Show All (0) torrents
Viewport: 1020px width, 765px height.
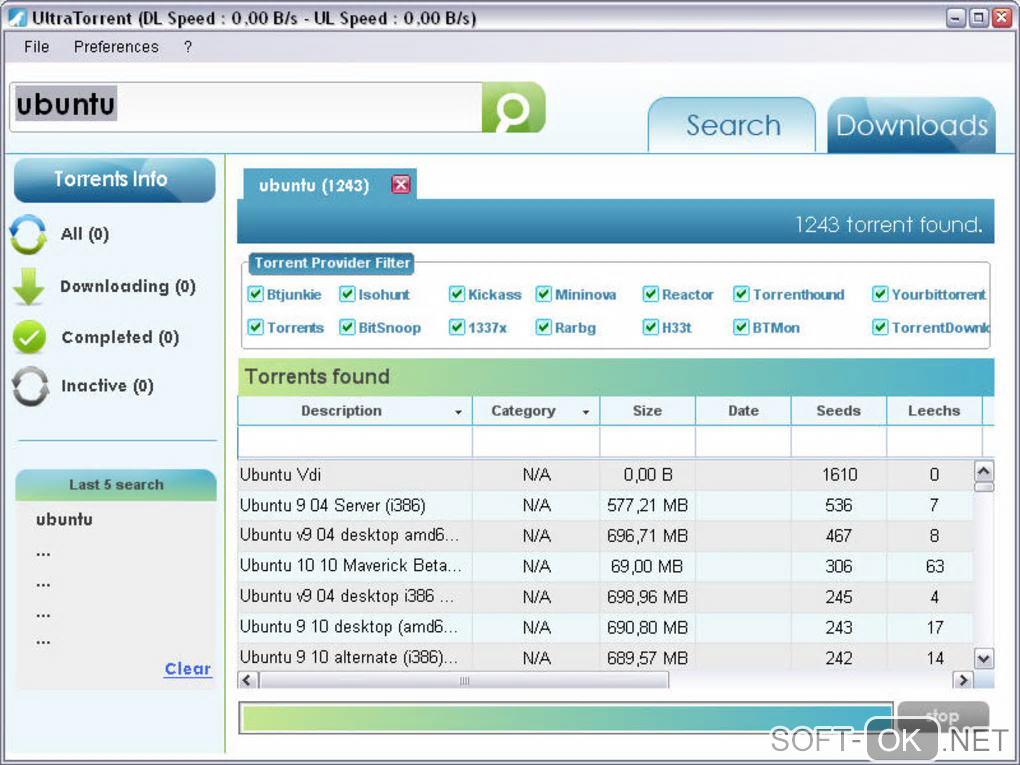pos(85,234)
